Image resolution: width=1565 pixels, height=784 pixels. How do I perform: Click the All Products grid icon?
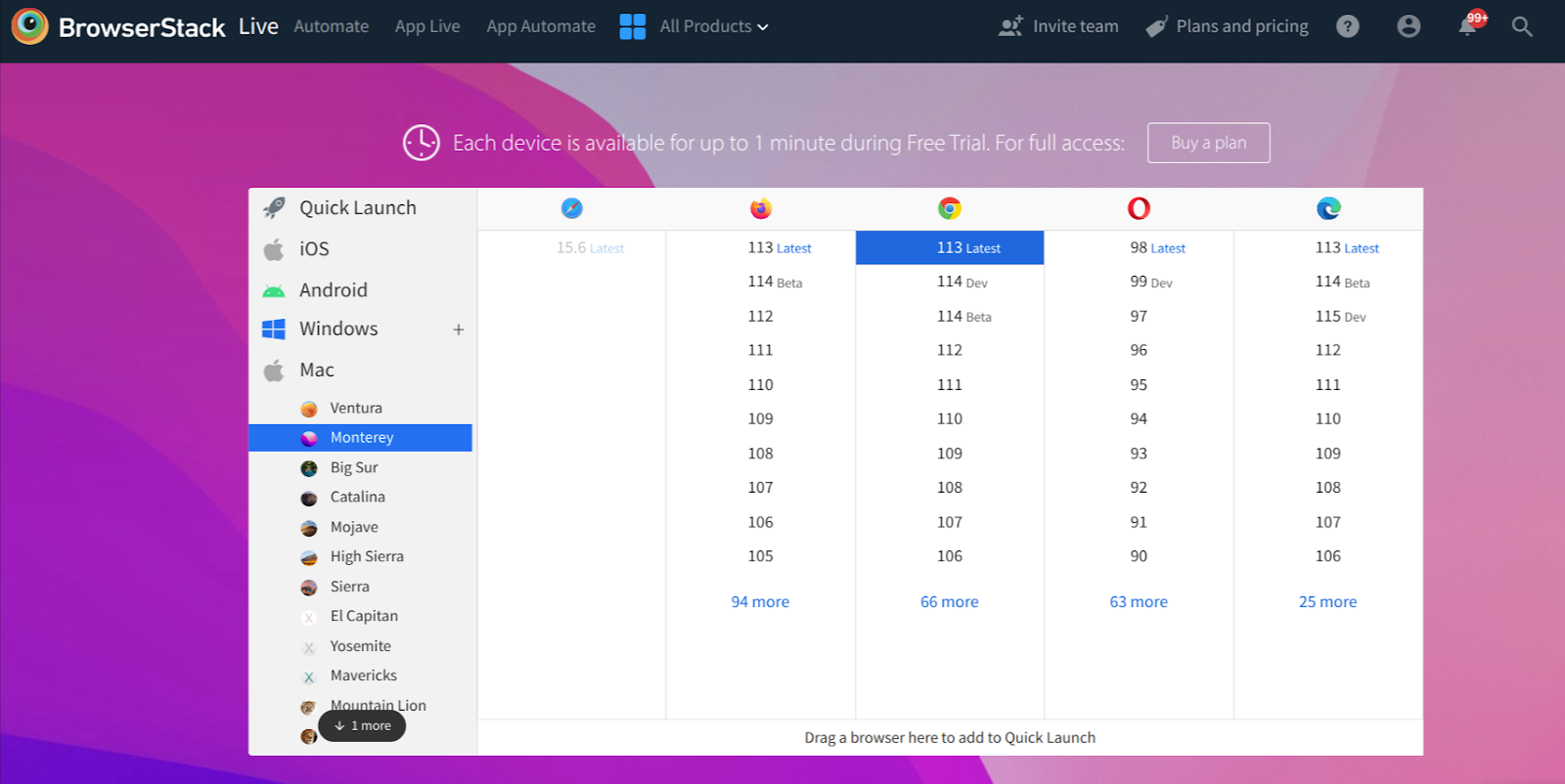coord(633,26)
